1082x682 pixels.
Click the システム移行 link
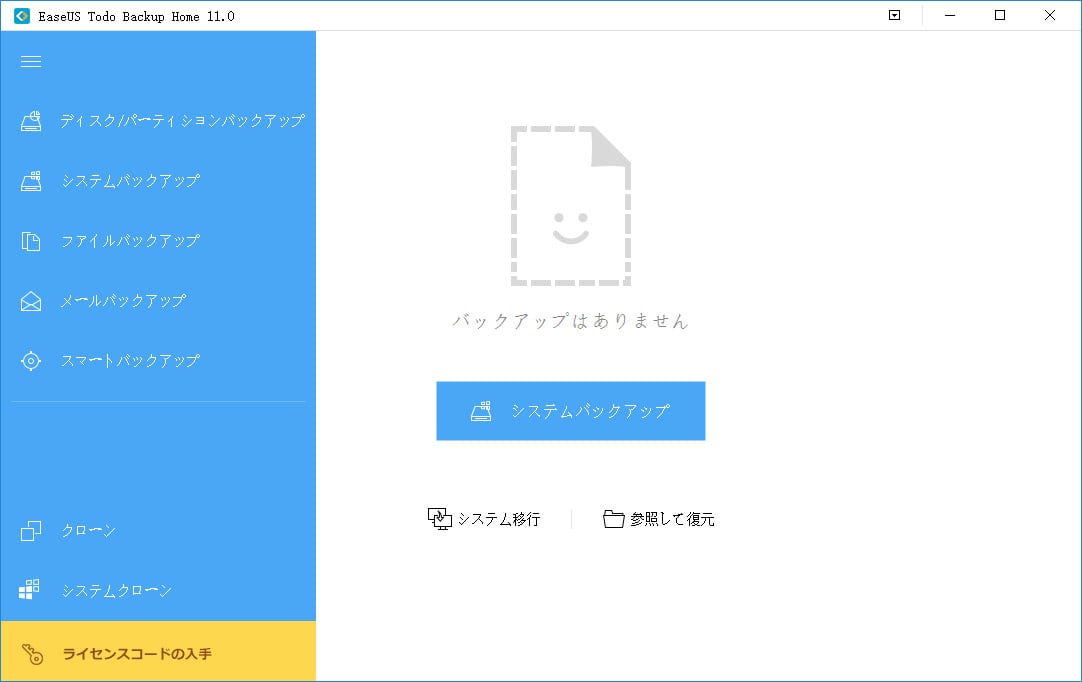point(485,519)
